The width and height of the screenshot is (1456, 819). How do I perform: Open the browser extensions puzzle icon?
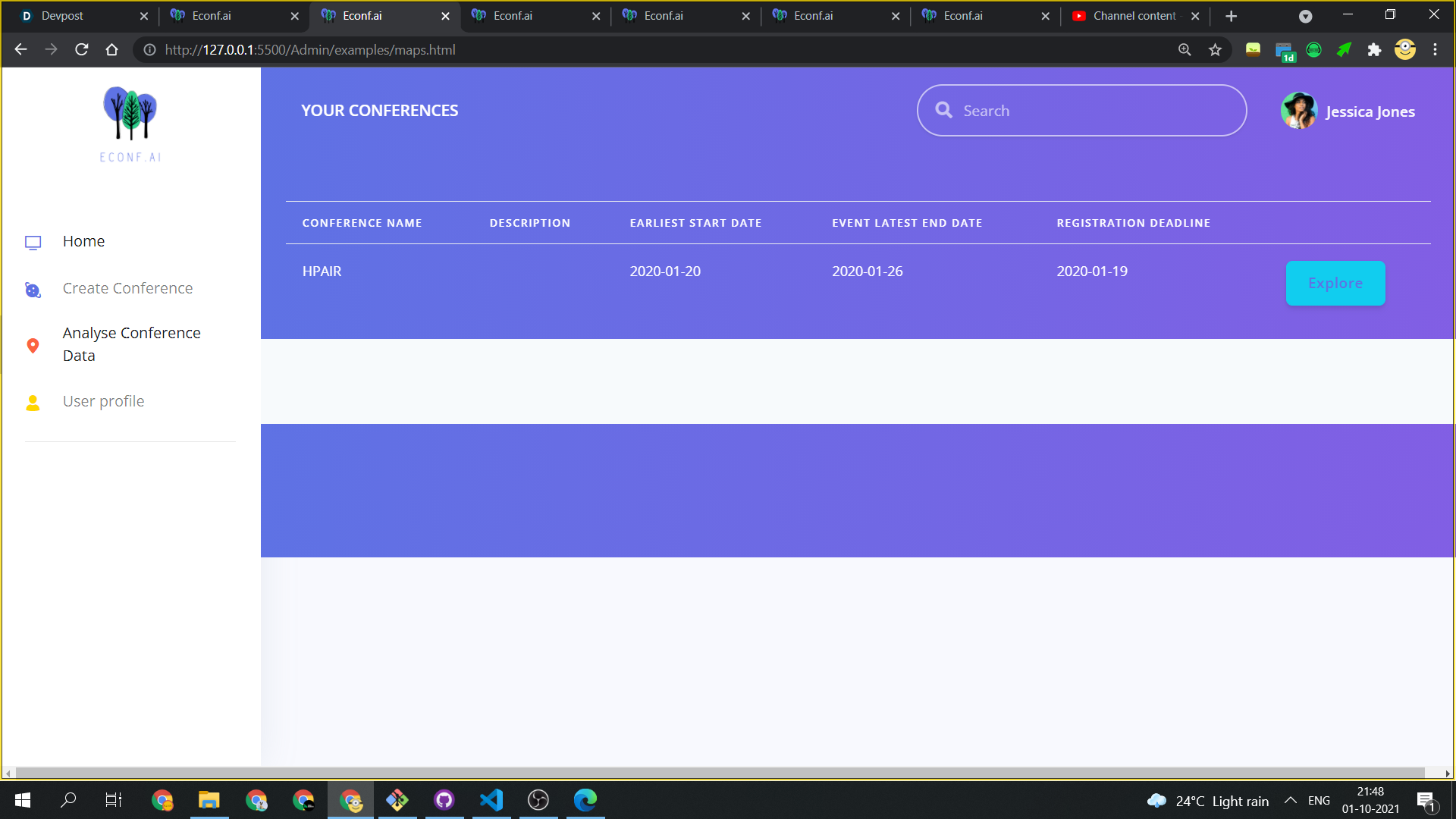click(1374, 50)
